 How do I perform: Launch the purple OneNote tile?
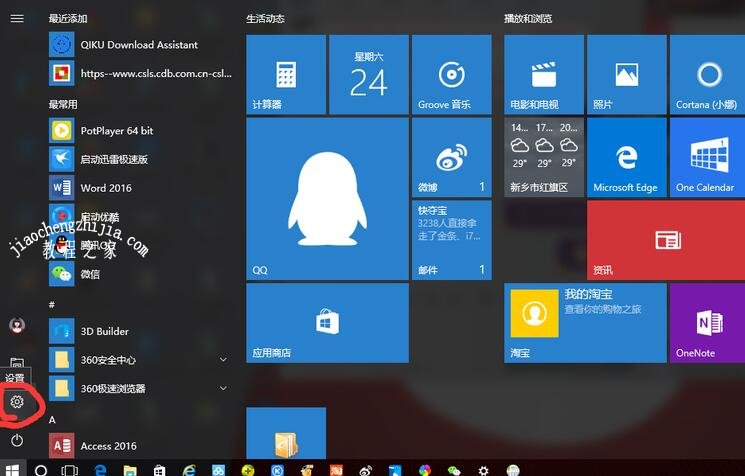(x=707, y=323)
